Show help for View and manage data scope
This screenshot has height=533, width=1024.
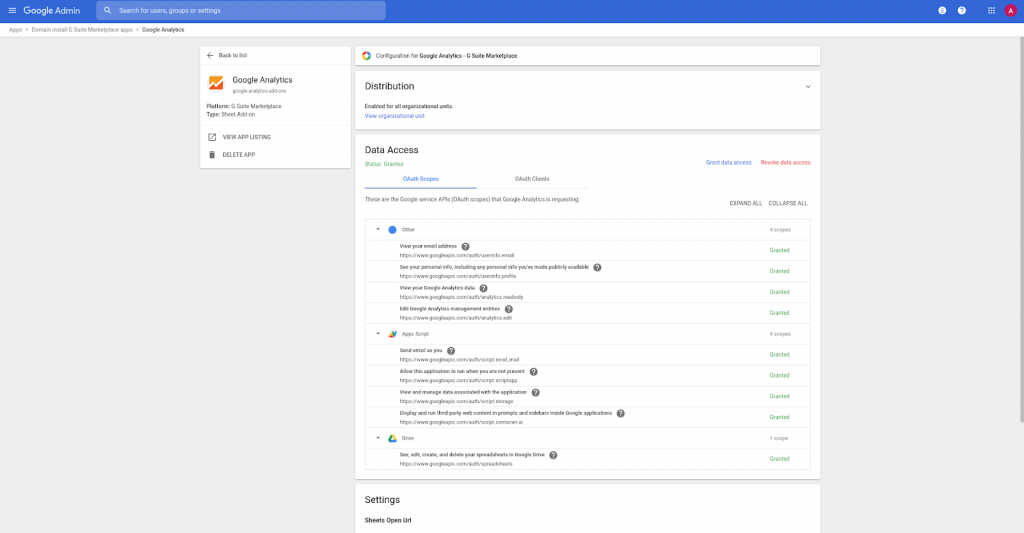(536, 393)
